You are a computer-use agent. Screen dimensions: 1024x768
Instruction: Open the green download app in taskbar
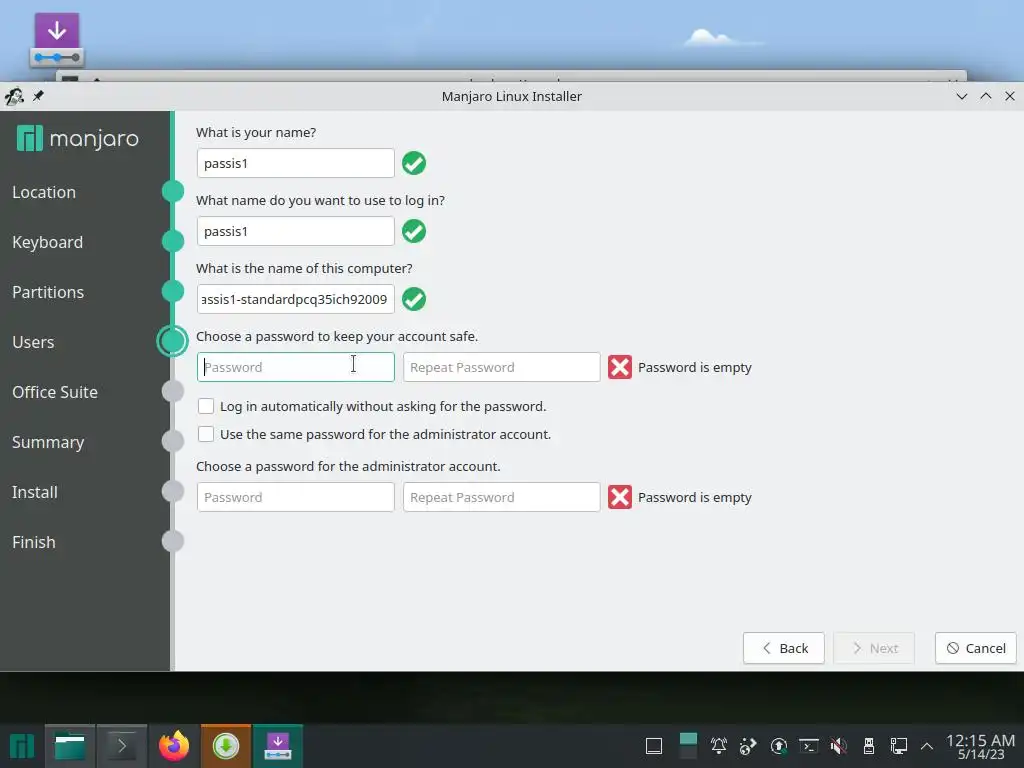tap(226, 746)
